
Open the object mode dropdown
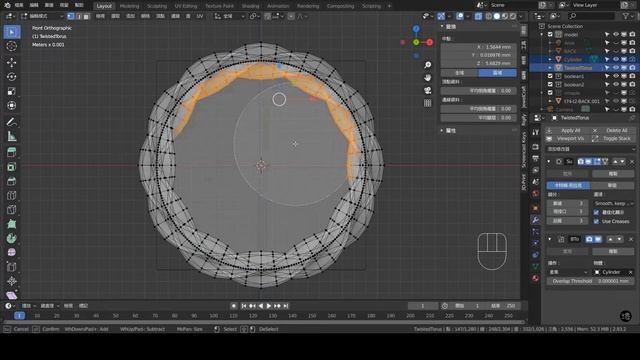42,16
